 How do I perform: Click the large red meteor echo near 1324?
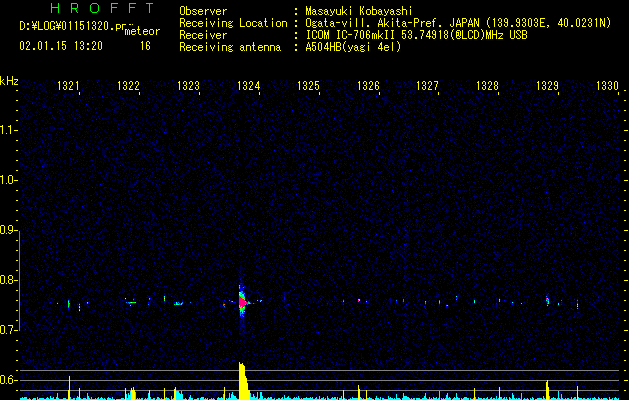(242, 302)
